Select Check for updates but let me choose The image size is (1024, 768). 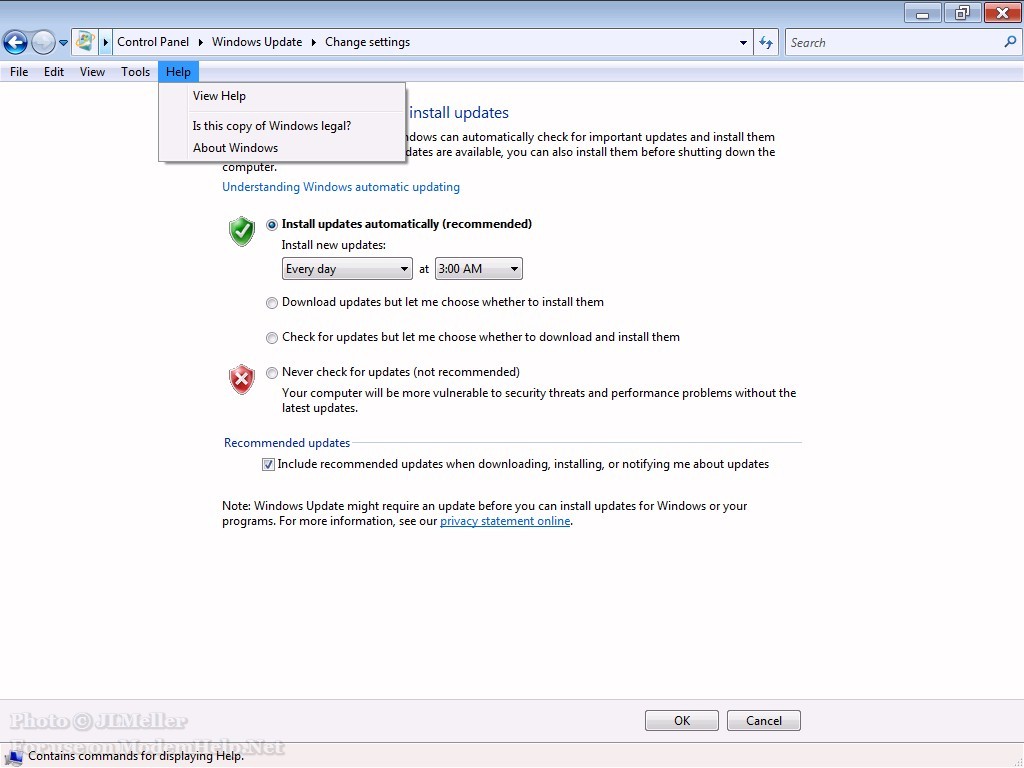pos(272,338)
